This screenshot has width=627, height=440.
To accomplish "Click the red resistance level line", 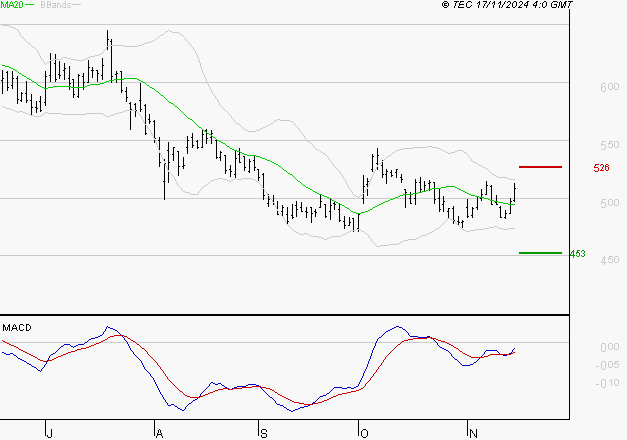I will [540, 167].
